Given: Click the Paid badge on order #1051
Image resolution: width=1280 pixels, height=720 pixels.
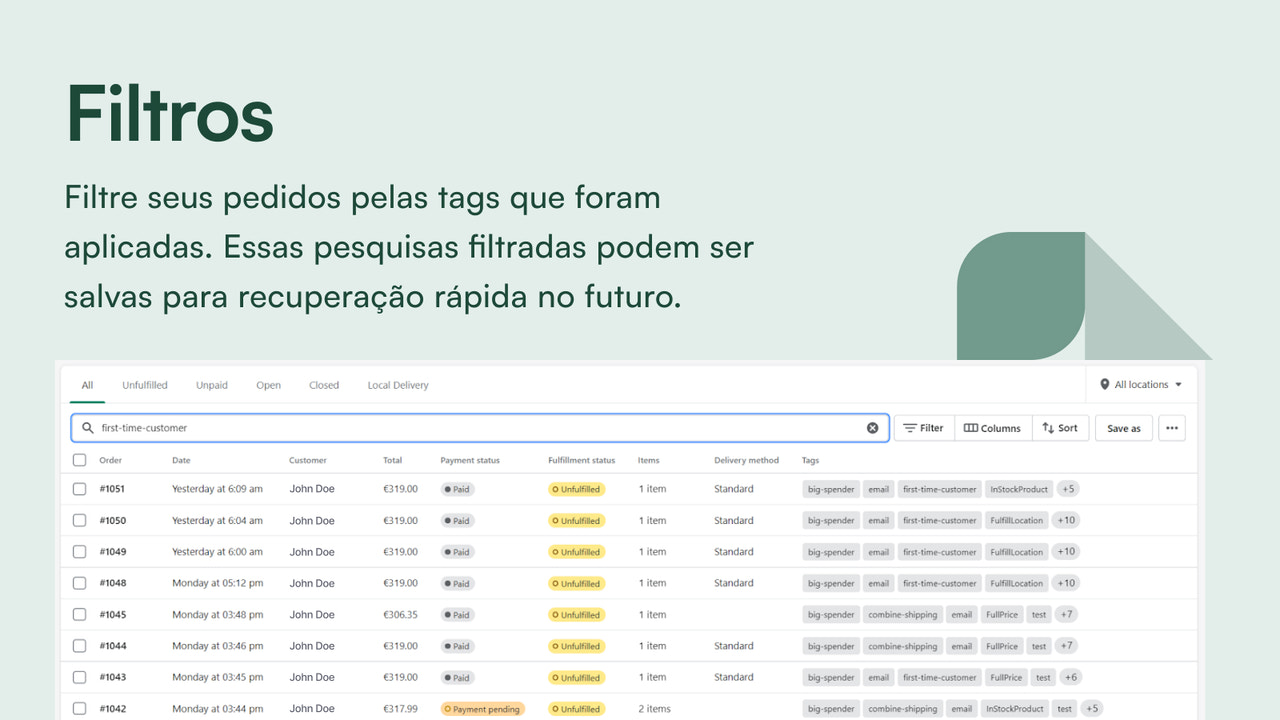Looking at the screenshot, I should [x=457, y=489].
